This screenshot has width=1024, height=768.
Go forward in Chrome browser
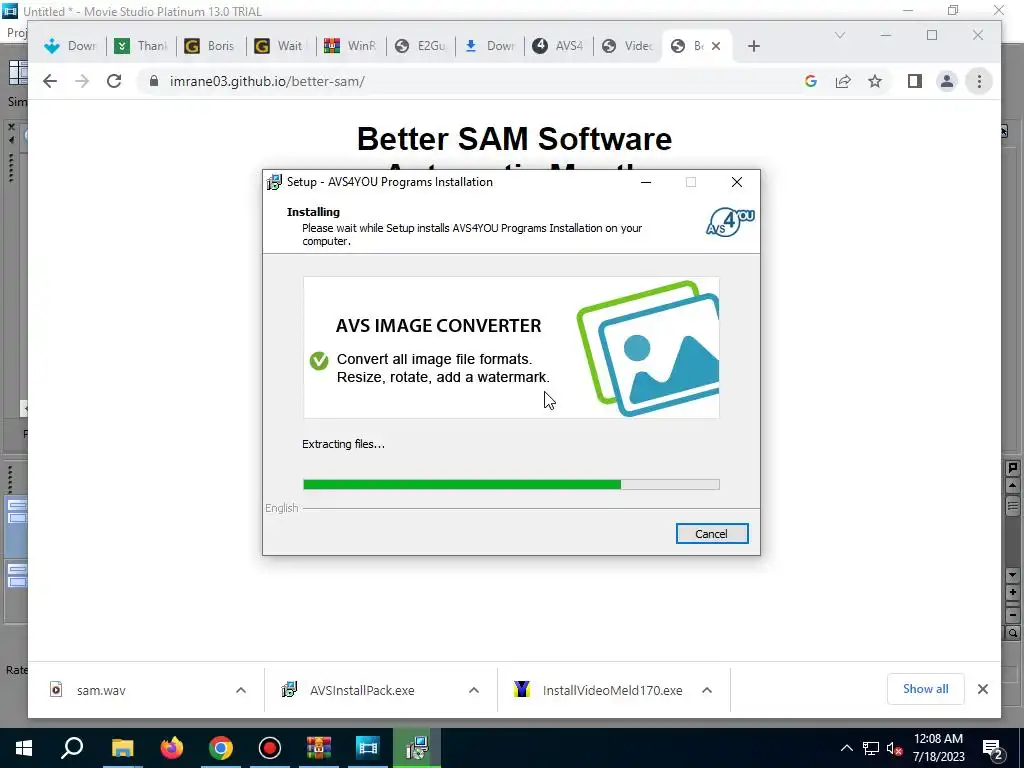click(82, 81)
